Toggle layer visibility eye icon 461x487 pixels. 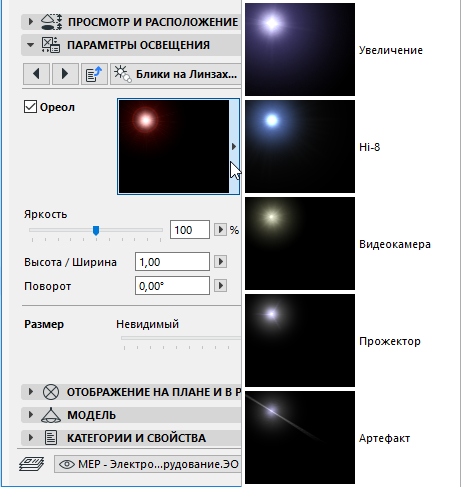pos(67,464)
